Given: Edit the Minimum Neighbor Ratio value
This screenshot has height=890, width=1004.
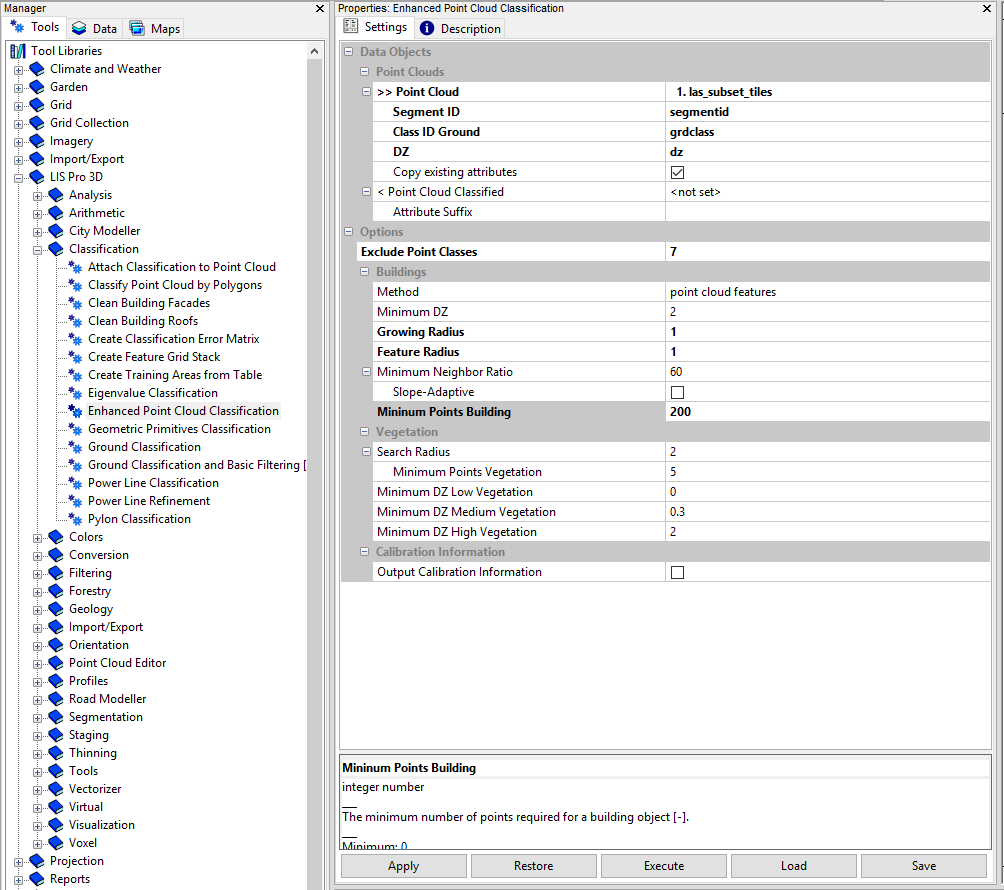Looking at the screenshot, I should 827,372.
